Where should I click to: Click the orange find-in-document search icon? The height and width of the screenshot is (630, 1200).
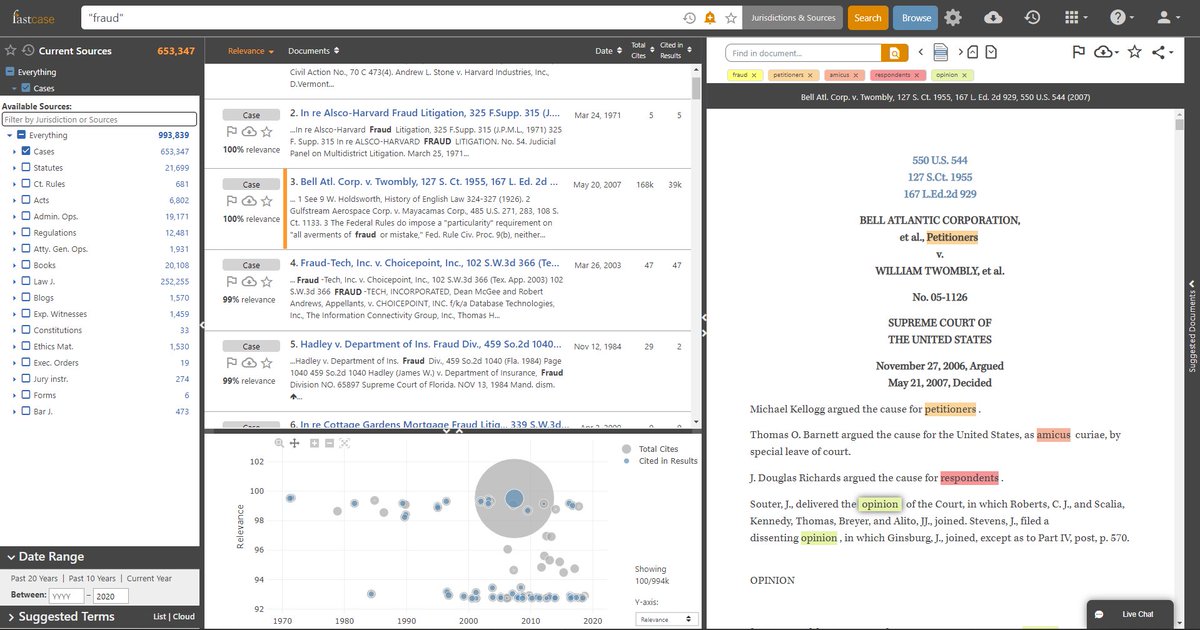click(x=894, y=52)
